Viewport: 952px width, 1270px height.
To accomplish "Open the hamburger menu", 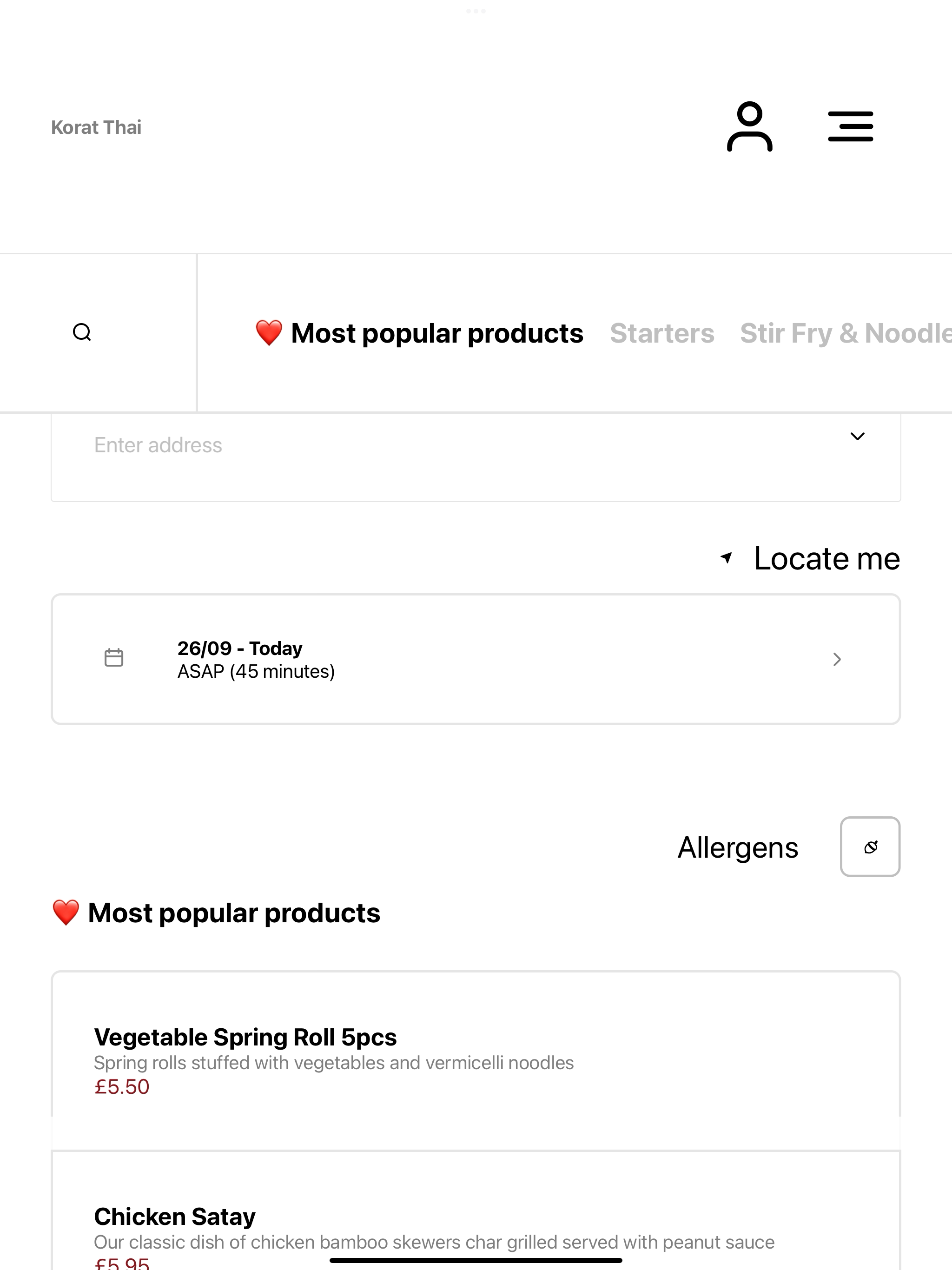I will (850, 126).
